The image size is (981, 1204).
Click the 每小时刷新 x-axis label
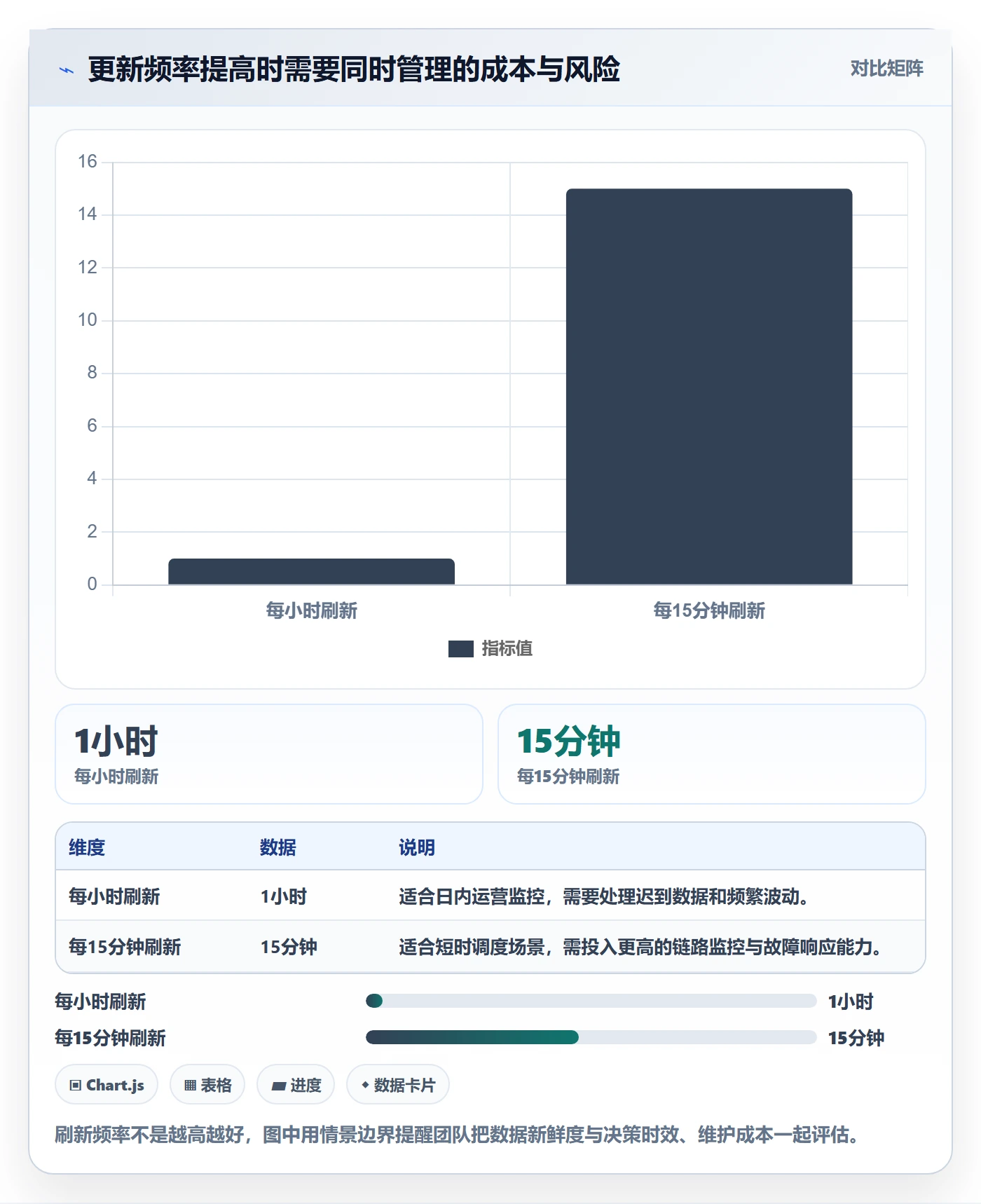coord(311,610)
